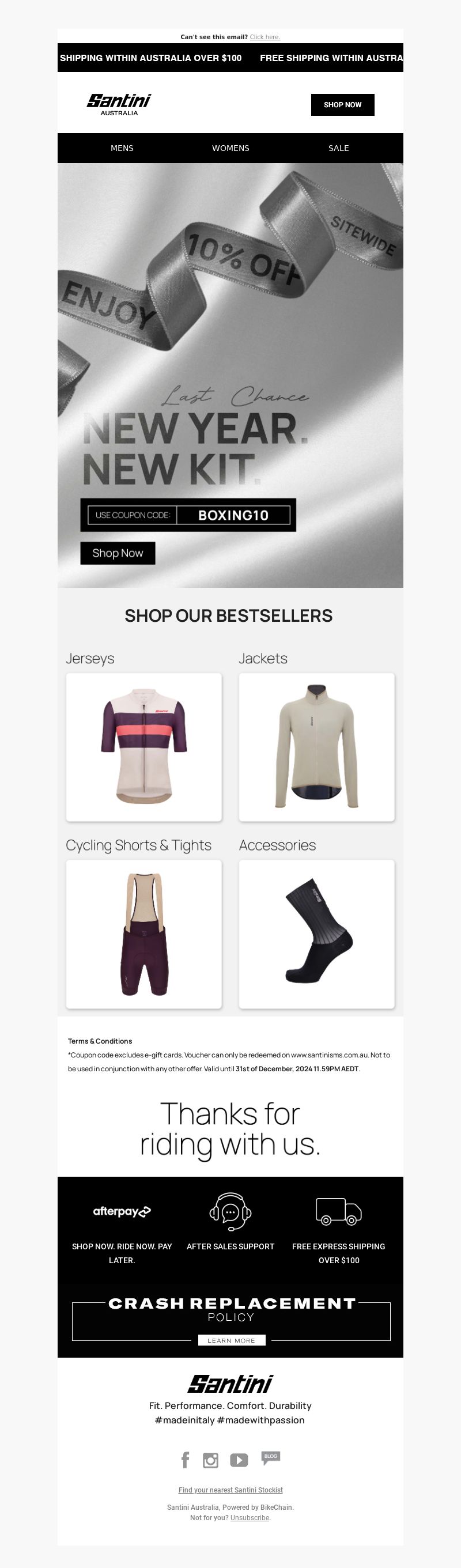Click the after sales support headset icon

pyautogui.click(x=230, y=1211)
